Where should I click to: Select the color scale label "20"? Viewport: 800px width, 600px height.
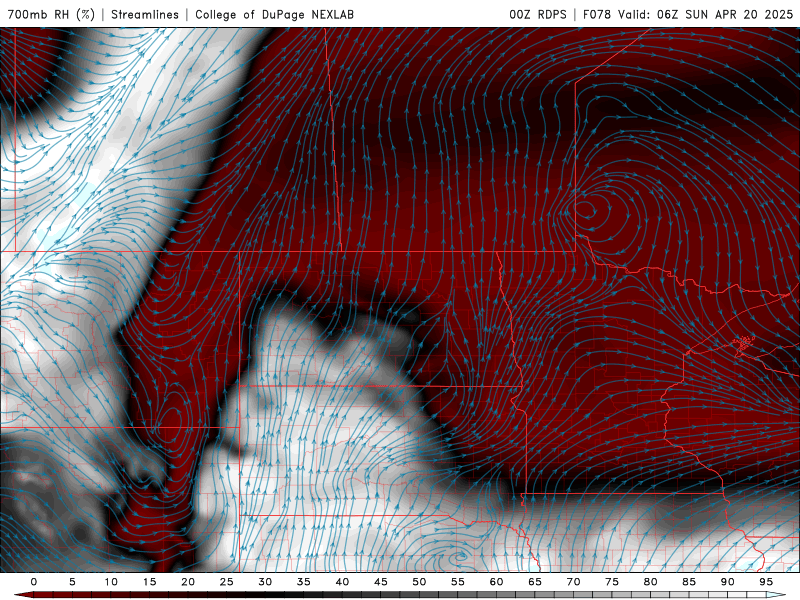pos(188,582)
